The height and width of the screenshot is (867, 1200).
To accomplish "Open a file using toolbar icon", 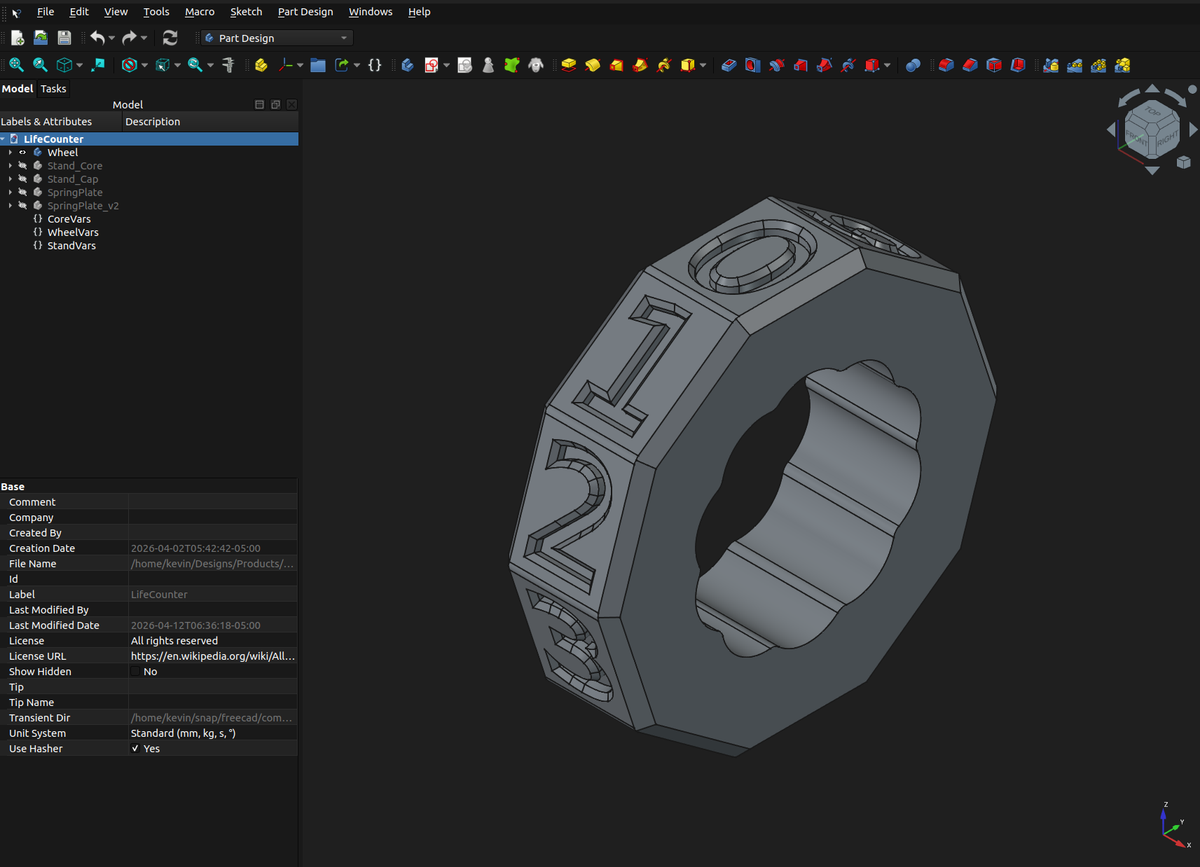I will coord(41,38).
